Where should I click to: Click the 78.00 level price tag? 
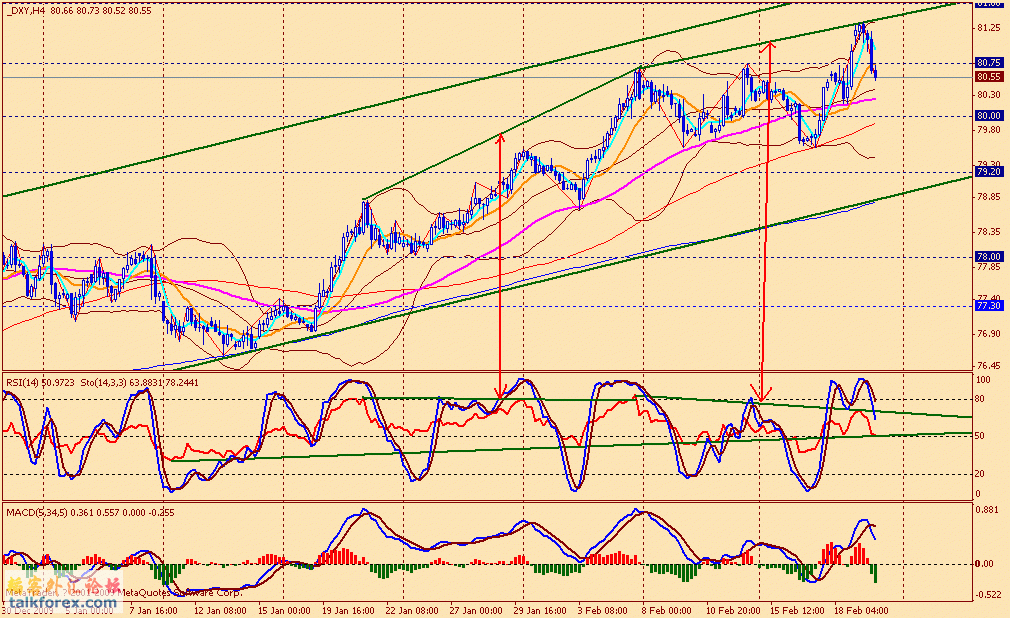(x=989, y=256)
